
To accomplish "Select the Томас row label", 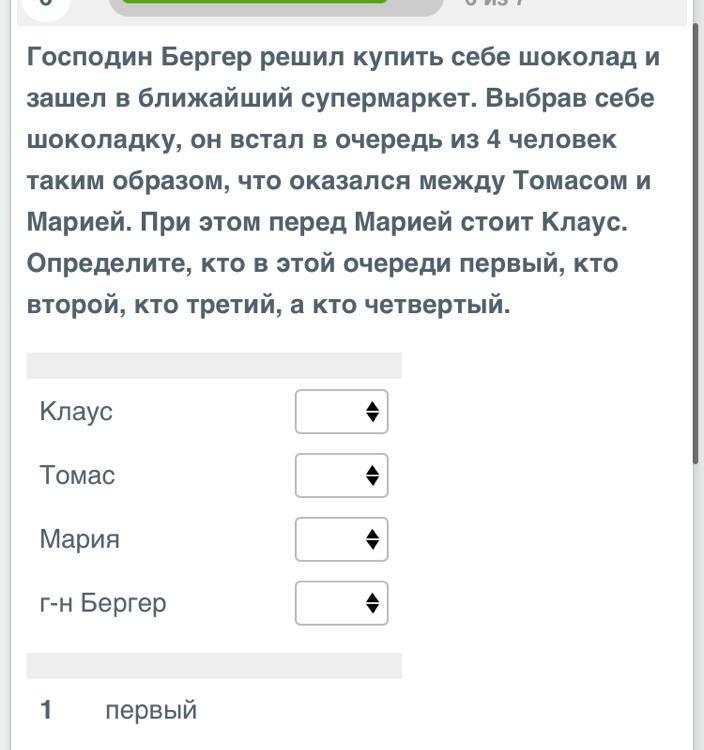I will [x=77, y=475].
